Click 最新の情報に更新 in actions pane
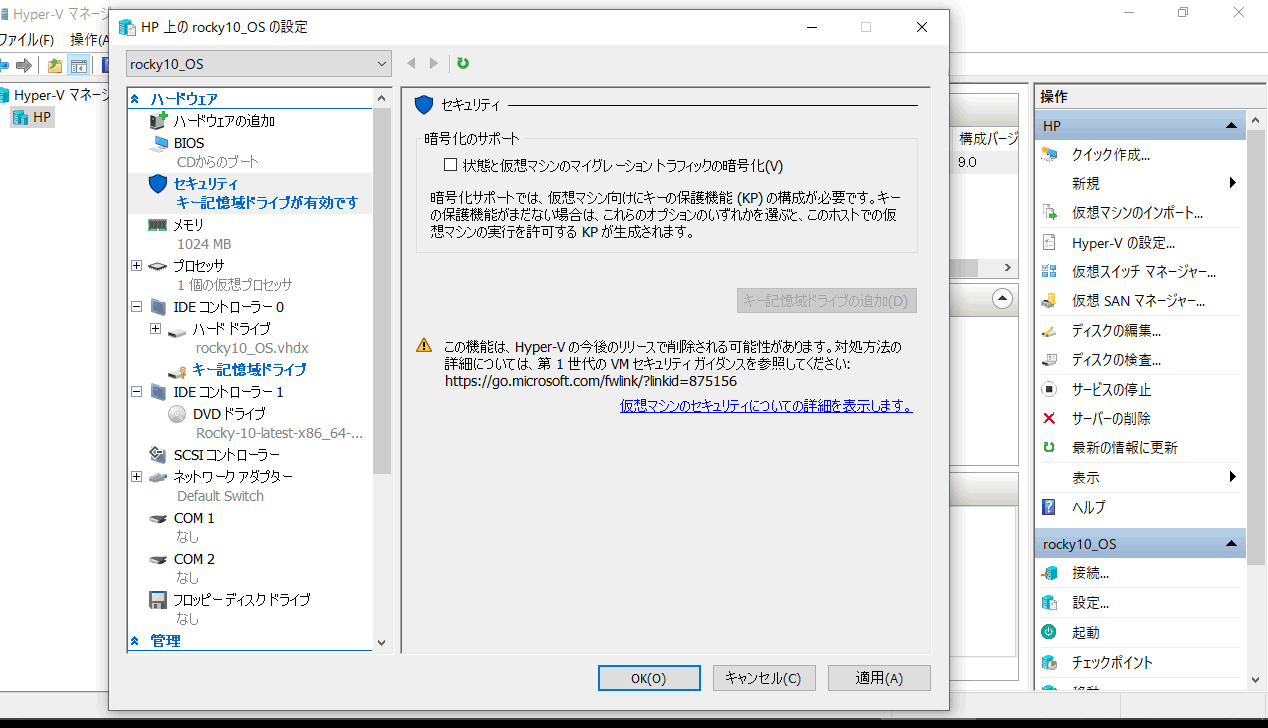Image resolution: width=1268 pixels, height=728 pixels. pyautogui.click(x=1125, y=447)
